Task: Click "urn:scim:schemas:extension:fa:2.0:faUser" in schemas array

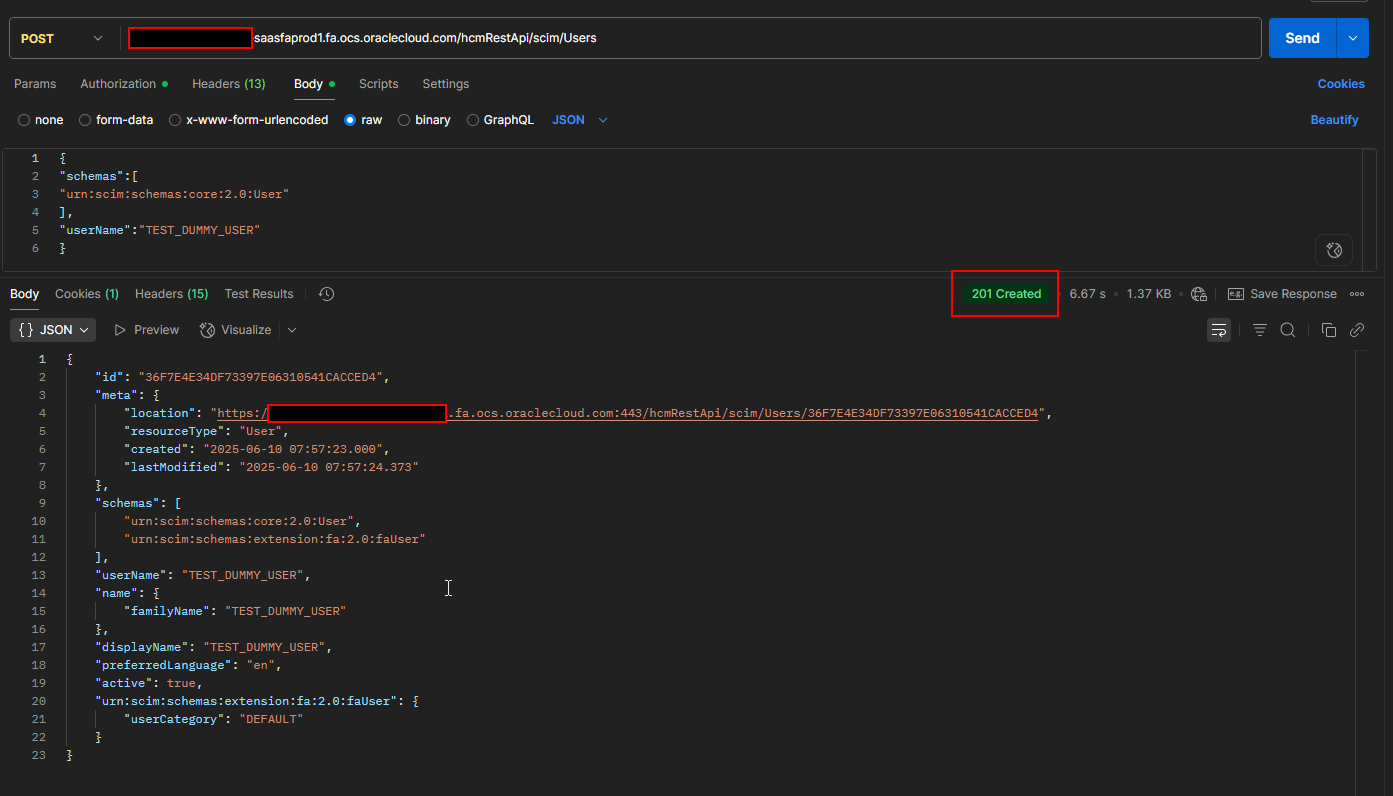Action: 275,539
